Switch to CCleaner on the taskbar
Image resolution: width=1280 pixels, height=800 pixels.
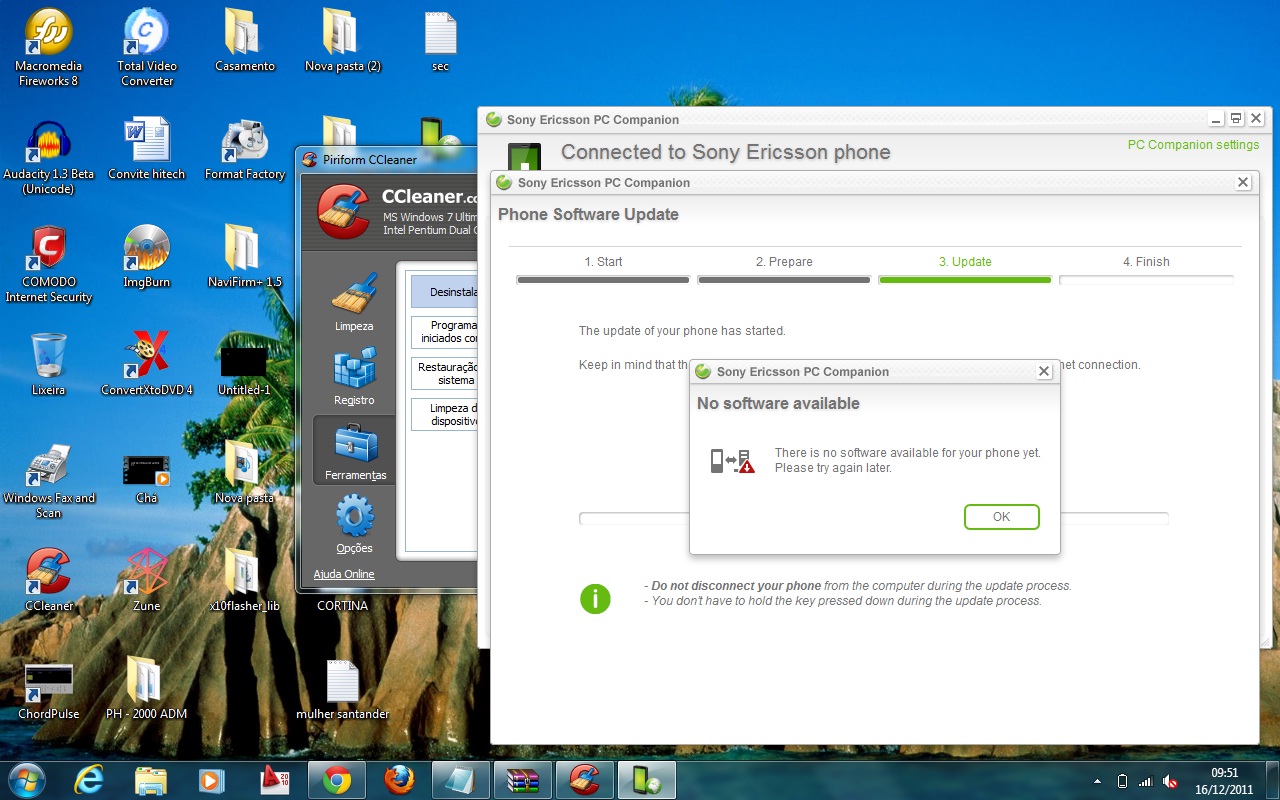[x=585, y=779]
